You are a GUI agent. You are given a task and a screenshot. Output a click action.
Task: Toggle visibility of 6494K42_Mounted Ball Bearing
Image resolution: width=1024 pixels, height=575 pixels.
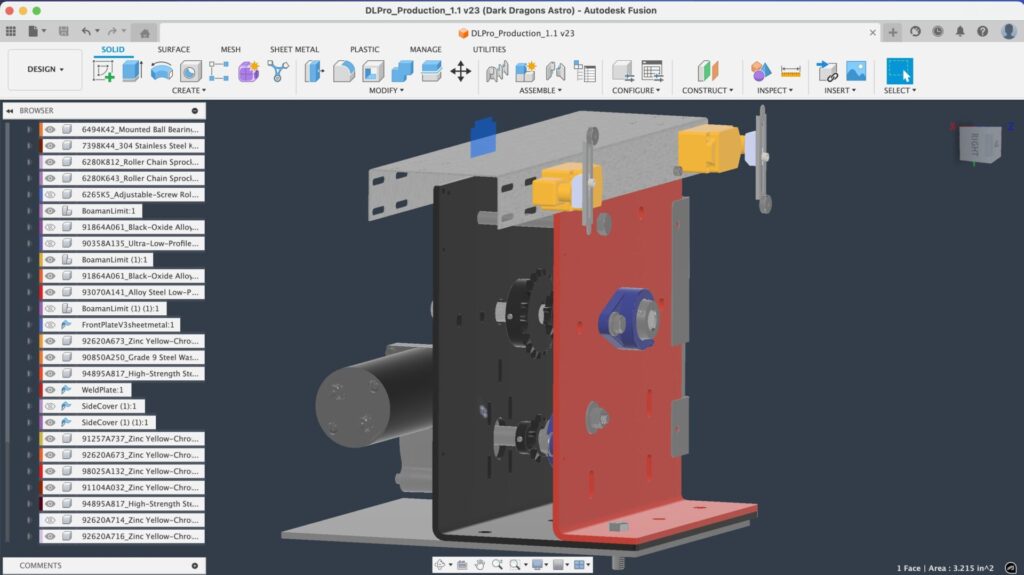[x=50, y=129]
